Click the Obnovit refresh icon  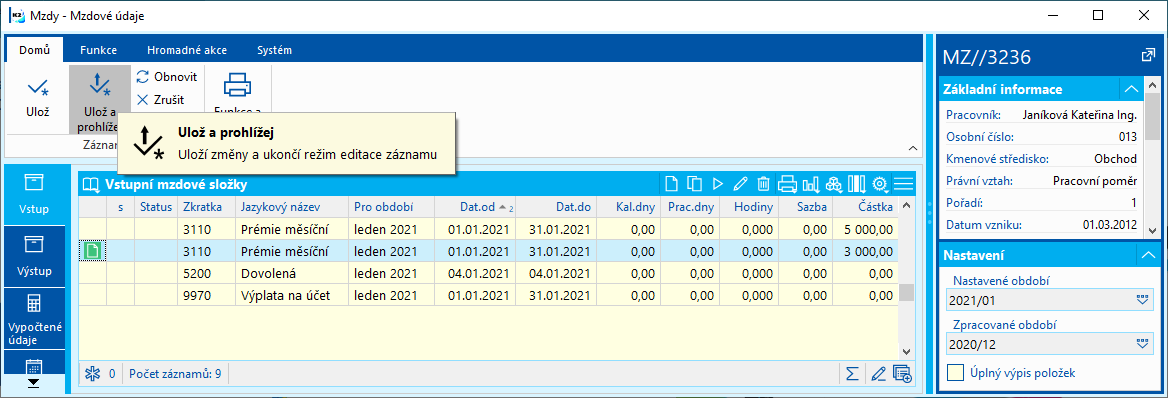click(143, 76)
